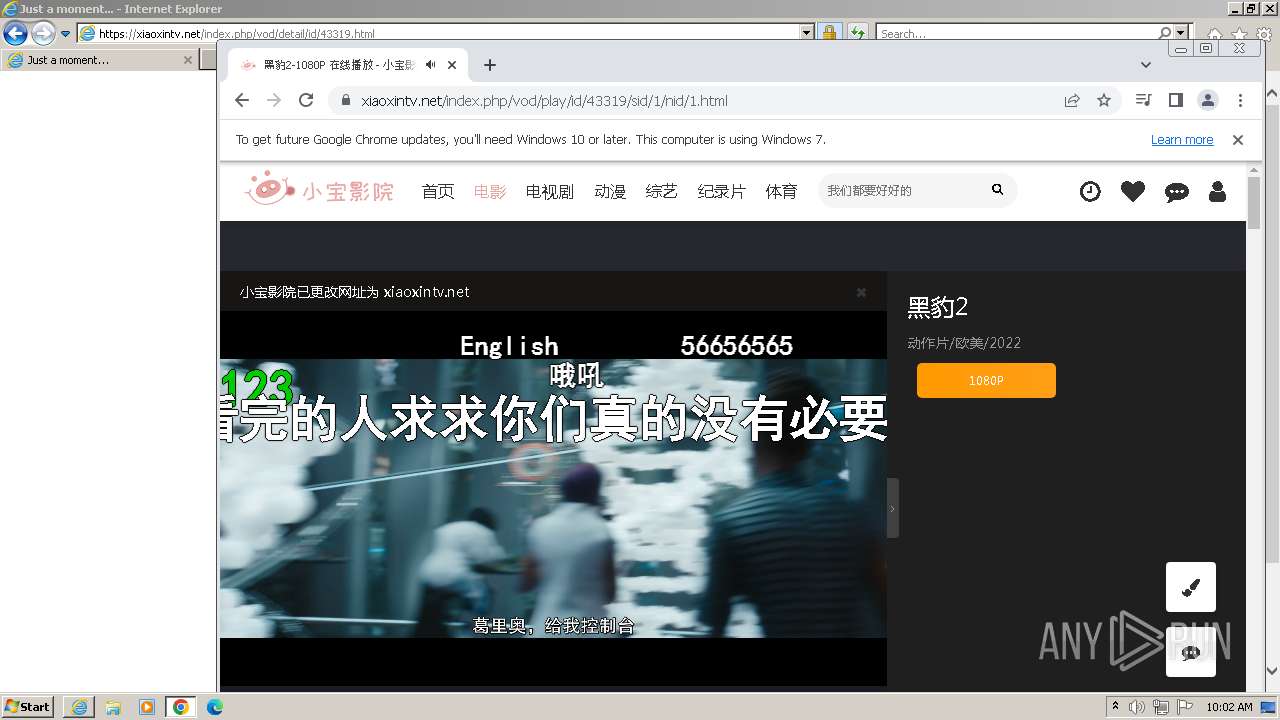Close the 'Just a moment...' IE tab
The image size is (1280, 720).
187,60
